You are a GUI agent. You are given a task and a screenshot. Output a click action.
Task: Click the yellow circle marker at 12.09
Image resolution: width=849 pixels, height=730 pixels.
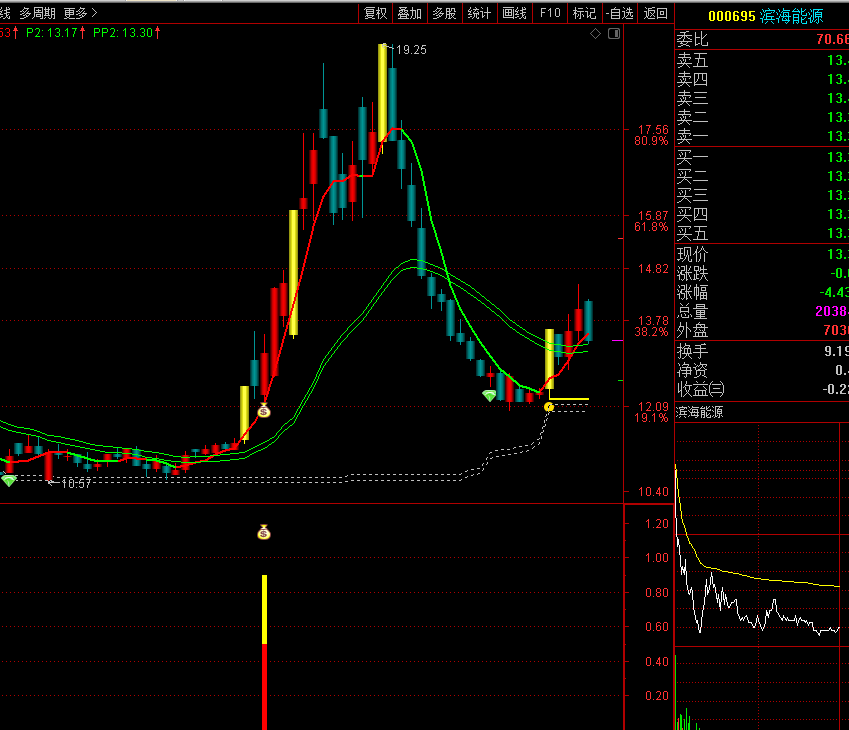[x=549, y=407]
